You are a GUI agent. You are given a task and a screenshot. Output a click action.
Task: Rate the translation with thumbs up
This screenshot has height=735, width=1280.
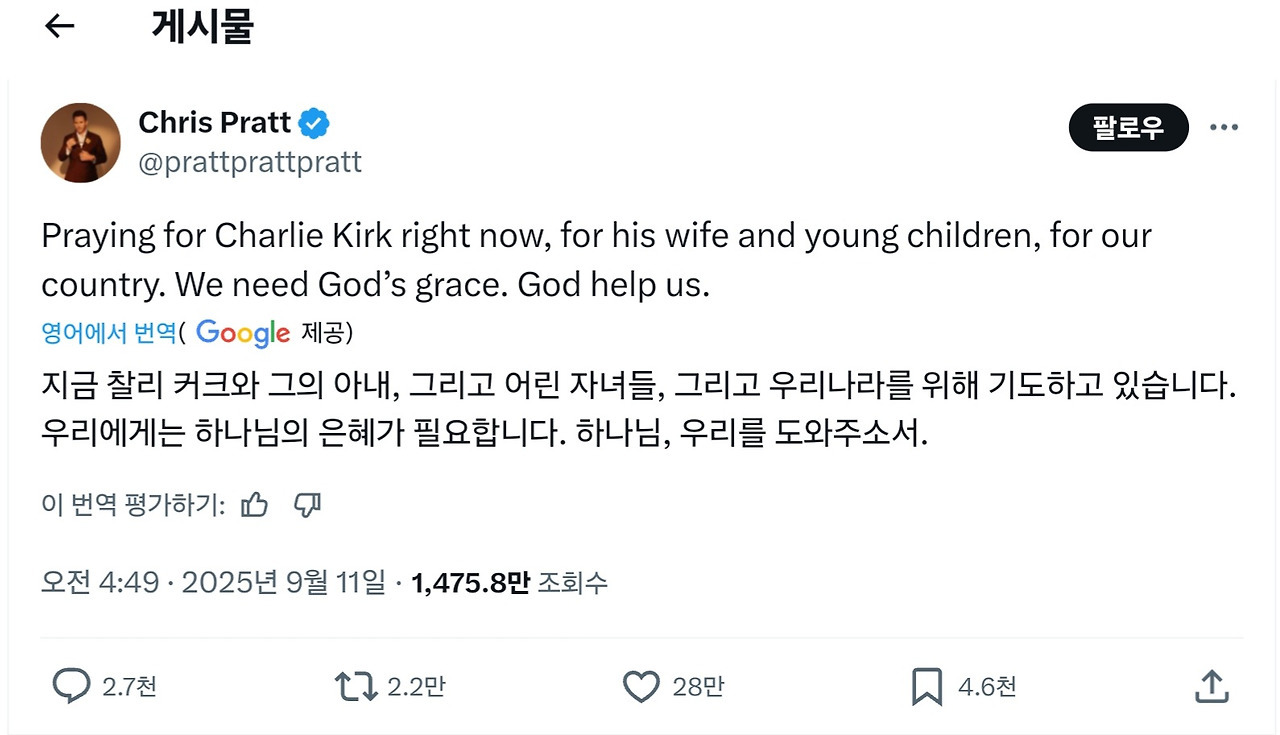(x=254, y=505)
